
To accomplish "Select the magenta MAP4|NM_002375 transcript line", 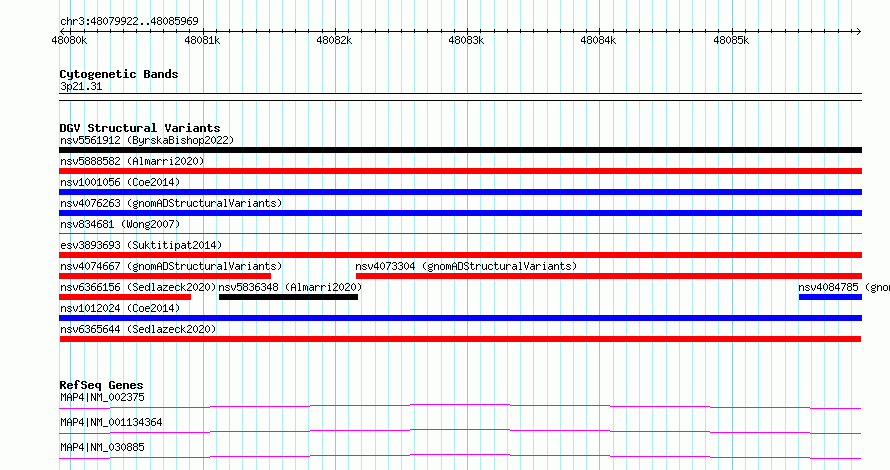I will pos(460,406).
